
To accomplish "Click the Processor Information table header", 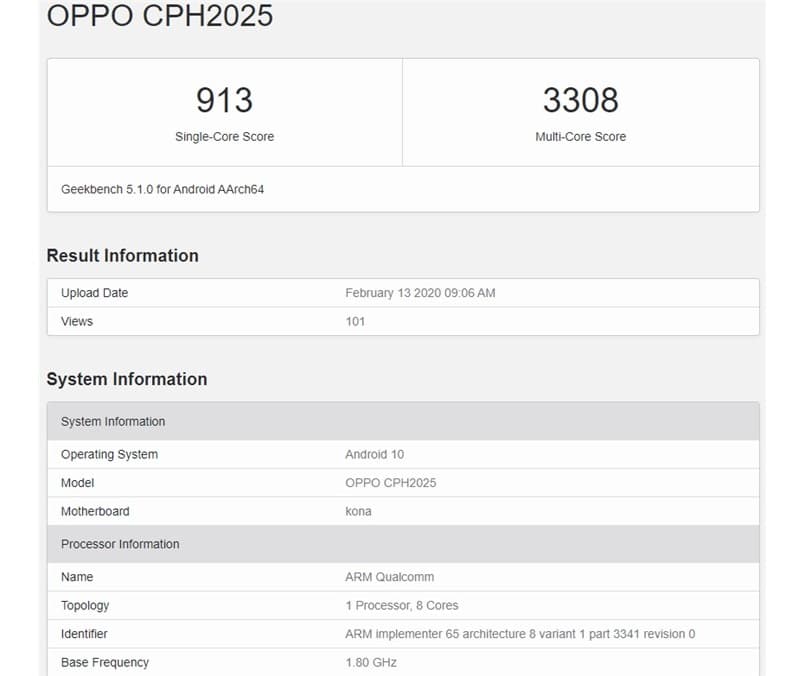I will point(403,544).
